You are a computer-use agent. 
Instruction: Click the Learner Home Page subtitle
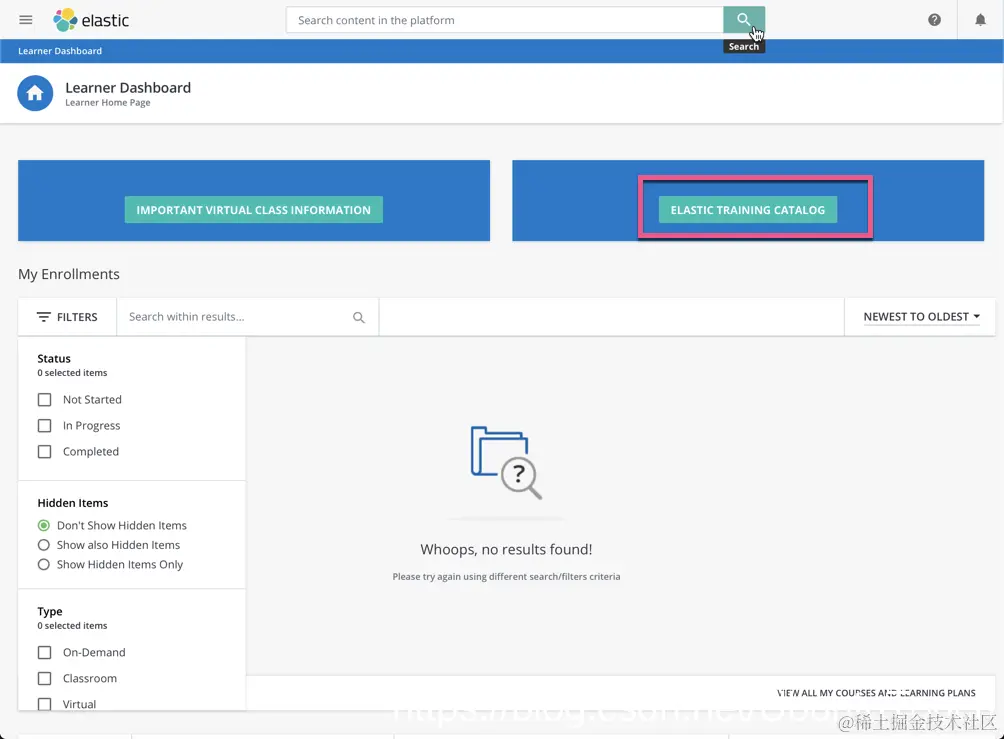tap(108, 102)
